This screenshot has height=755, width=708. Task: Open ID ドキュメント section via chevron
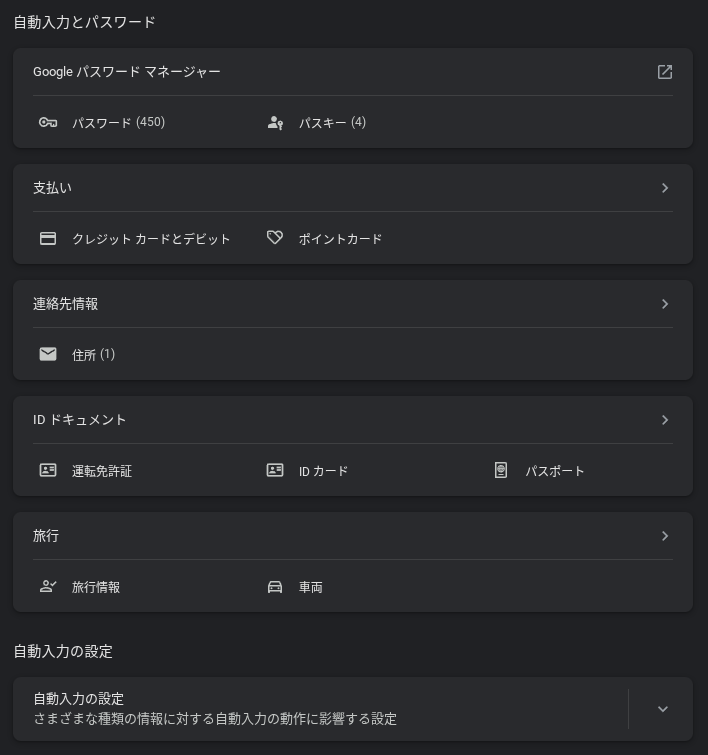[x=665, y=420]
